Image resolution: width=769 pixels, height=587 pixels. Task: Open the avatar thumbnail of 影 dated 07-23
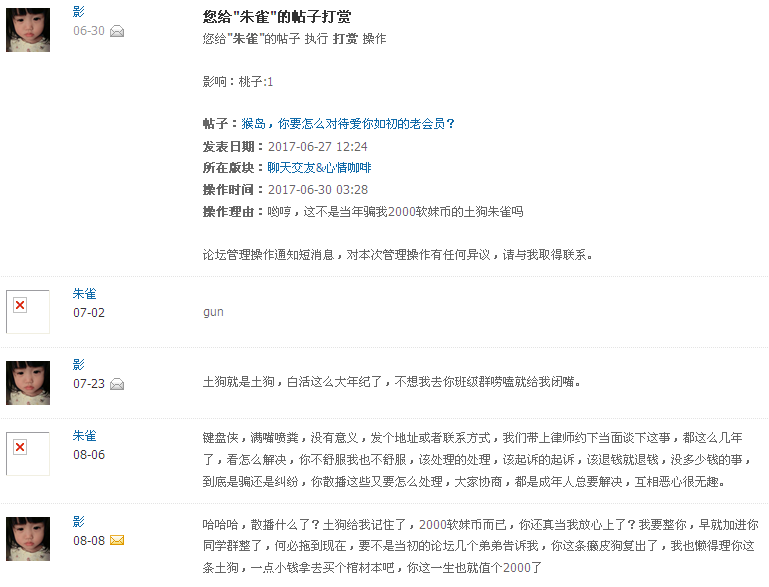point(28,383)
